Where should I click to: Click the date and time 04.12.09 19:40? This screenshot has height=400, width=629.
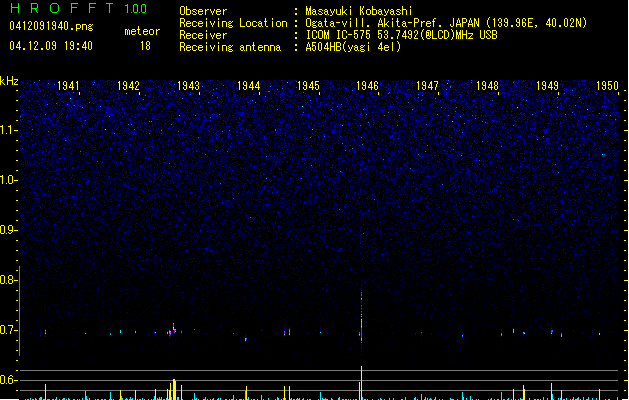(x=50, y=46)
